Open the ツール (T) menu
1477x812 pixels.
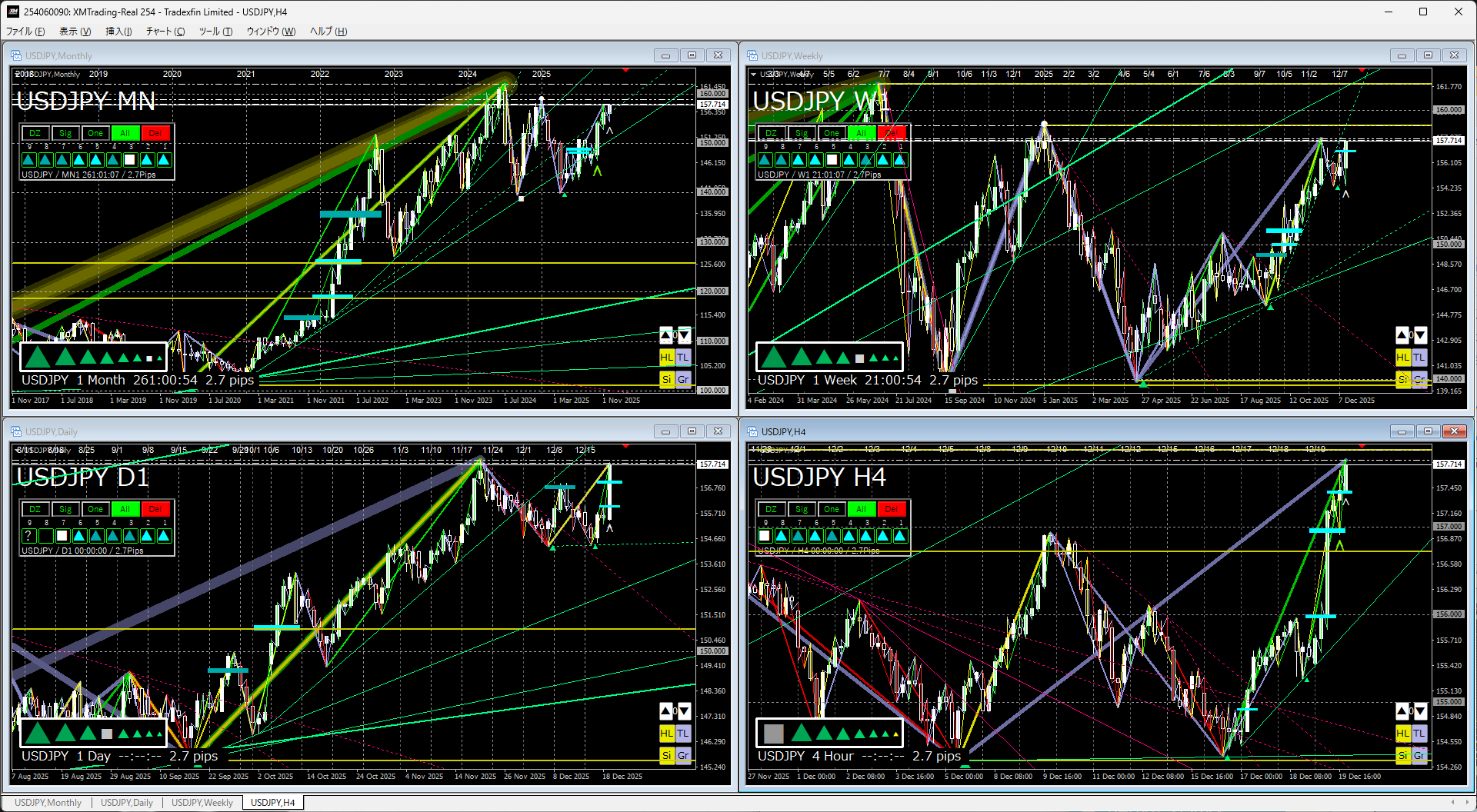pos(215,32)
